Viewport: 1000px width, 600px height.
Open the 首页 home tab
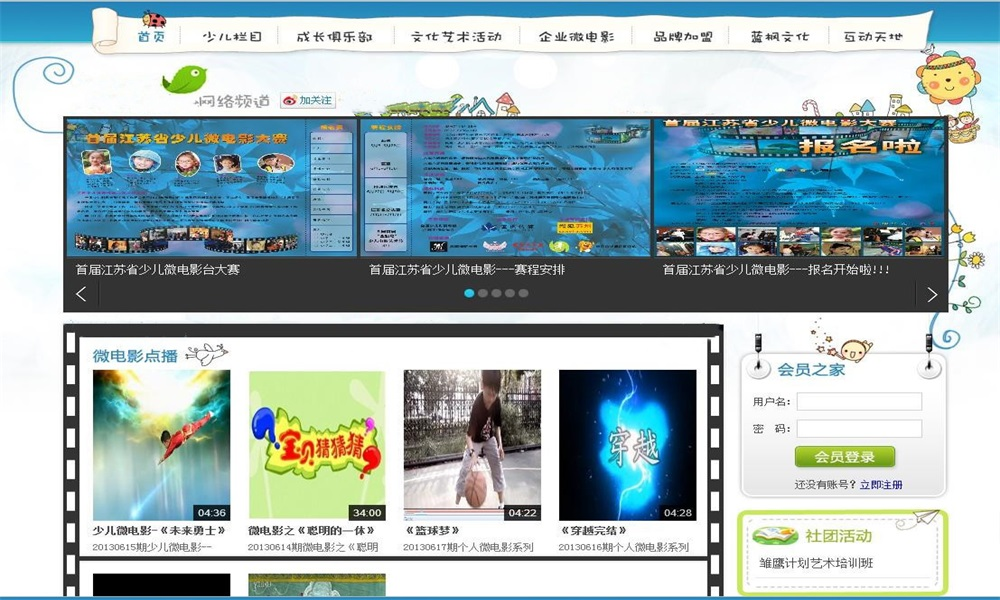152,37
